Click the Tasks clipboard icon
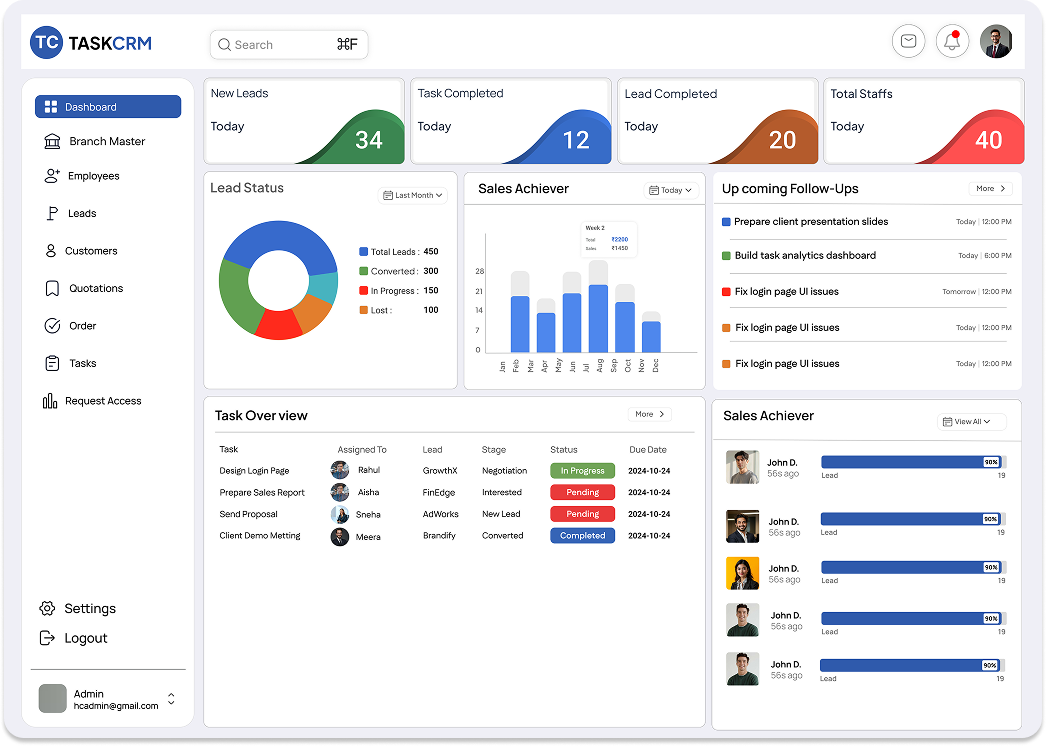 click(52, 363)
